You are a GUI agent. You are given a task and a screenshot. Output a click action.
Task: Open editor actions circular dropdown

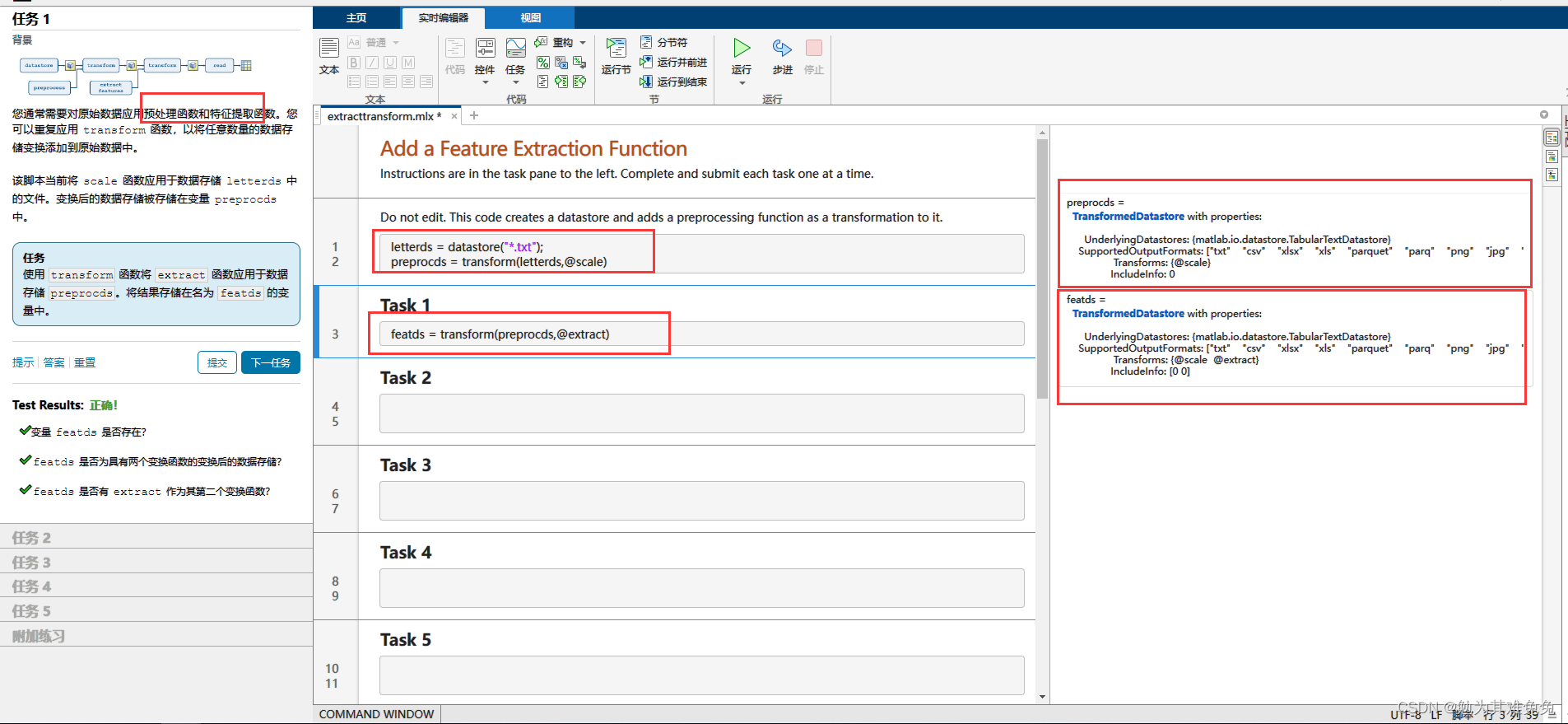pos(1544,114)
